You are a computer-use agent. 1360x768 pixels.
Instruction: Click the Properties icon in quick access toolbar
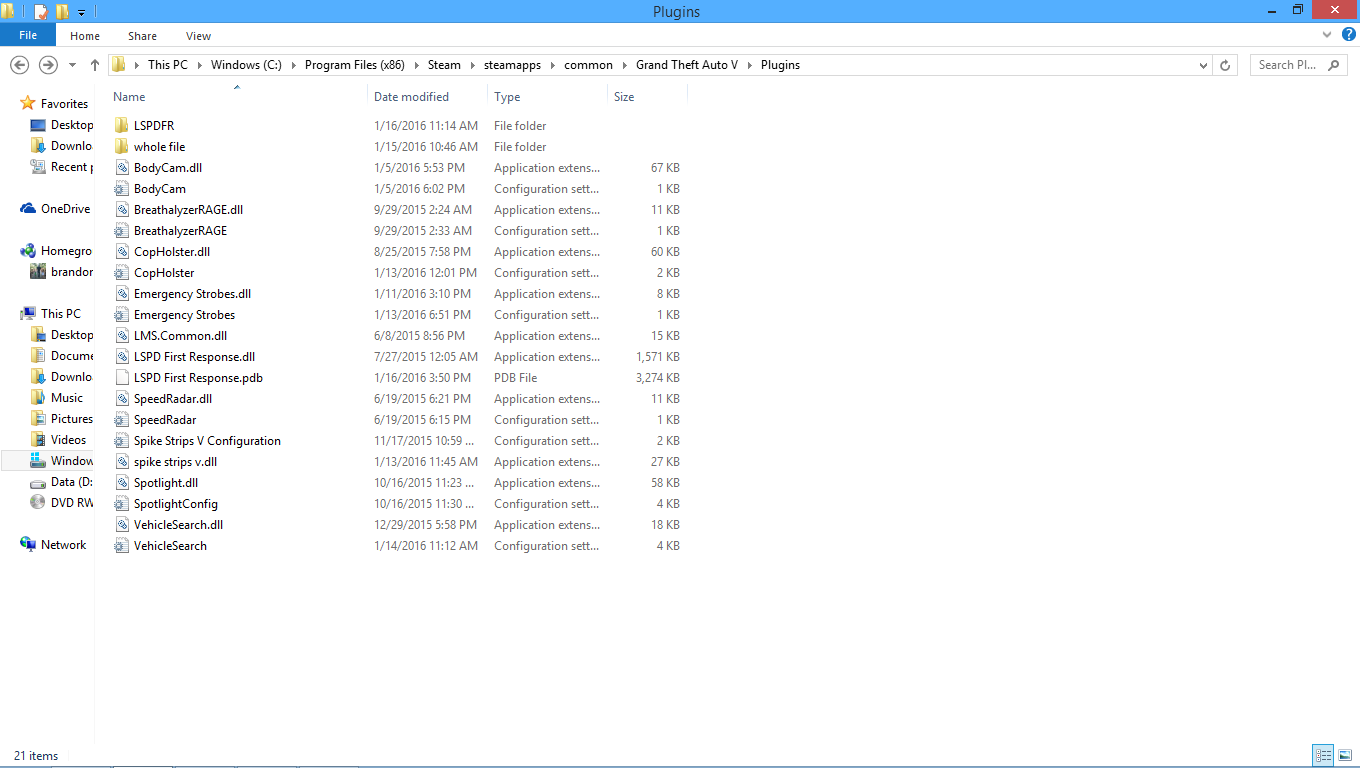(41, 12)
